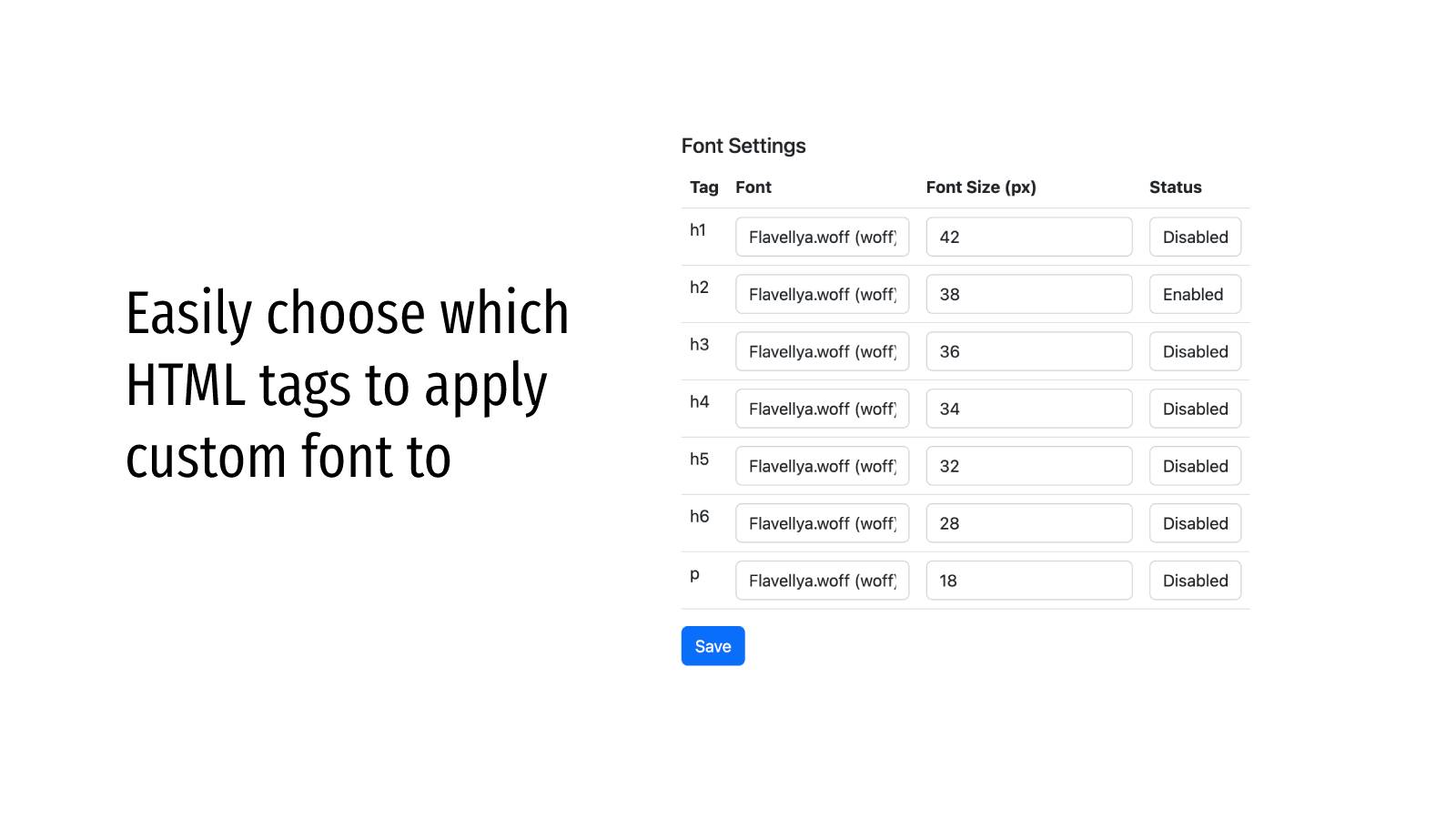Enable custom font for h4 tag

pyautogui.click(x=1195, y=409)
